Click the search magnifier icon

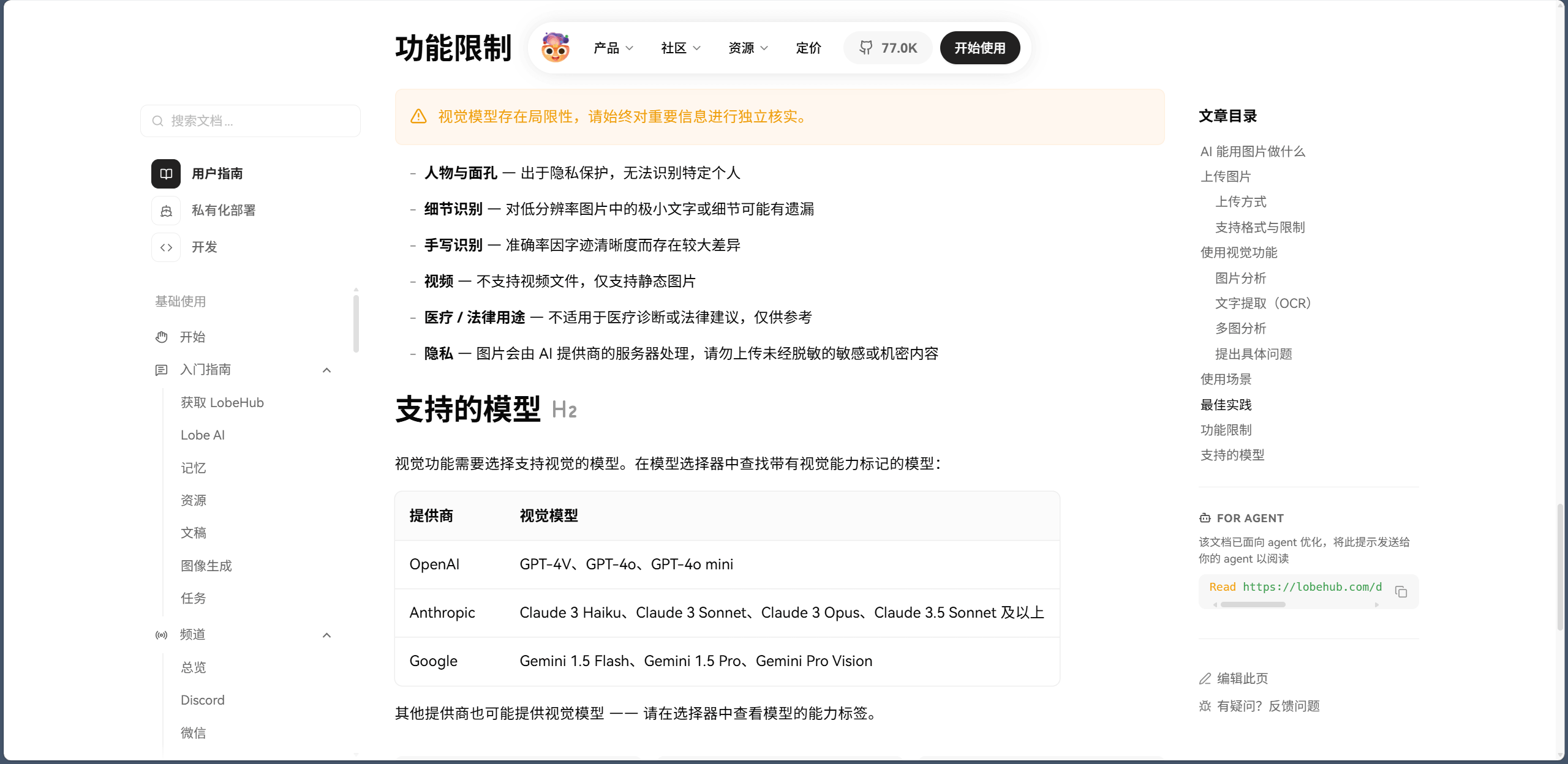pos(157,121)
